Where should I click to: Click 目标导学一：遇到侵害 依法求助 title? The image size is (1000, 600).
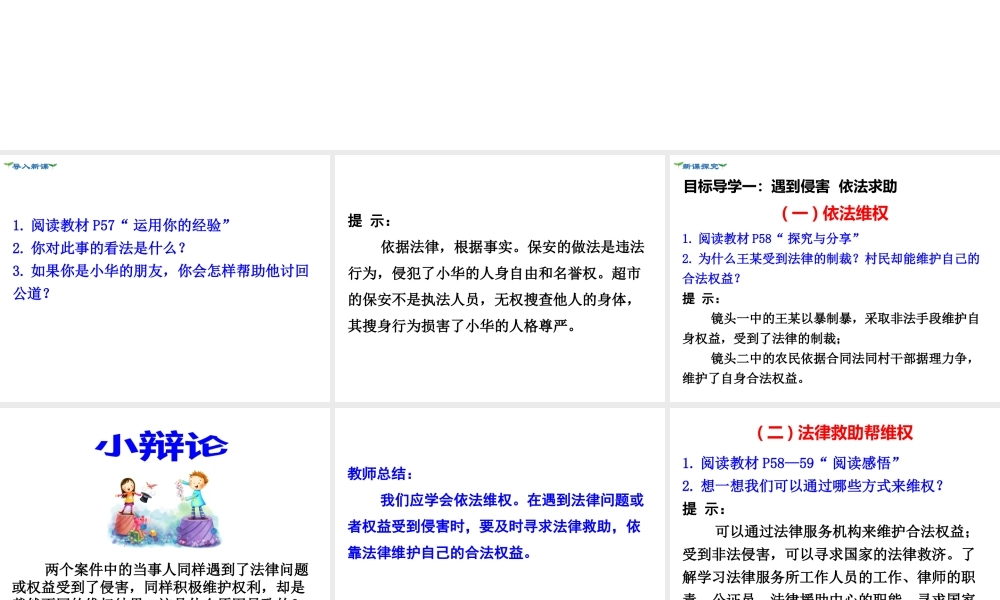pyautogui.click(x=790, y=186)
